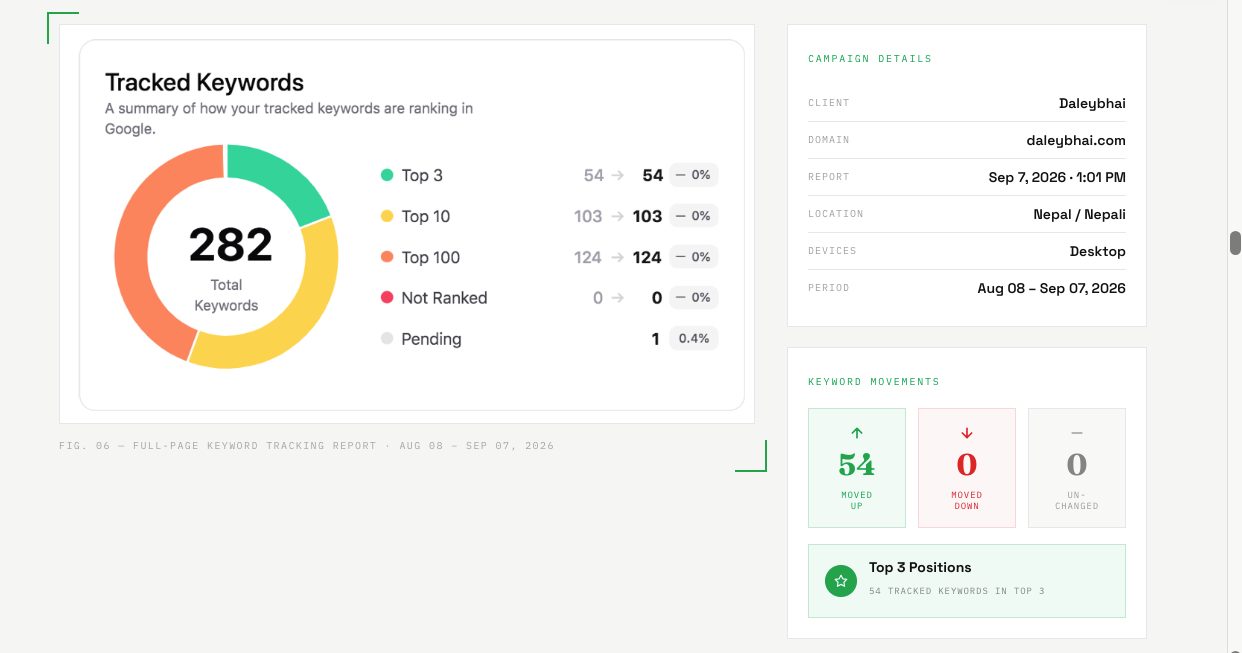The image size is (1242, 653).
Task: Click the 282 total keywords number
Action: coord(230,245)
